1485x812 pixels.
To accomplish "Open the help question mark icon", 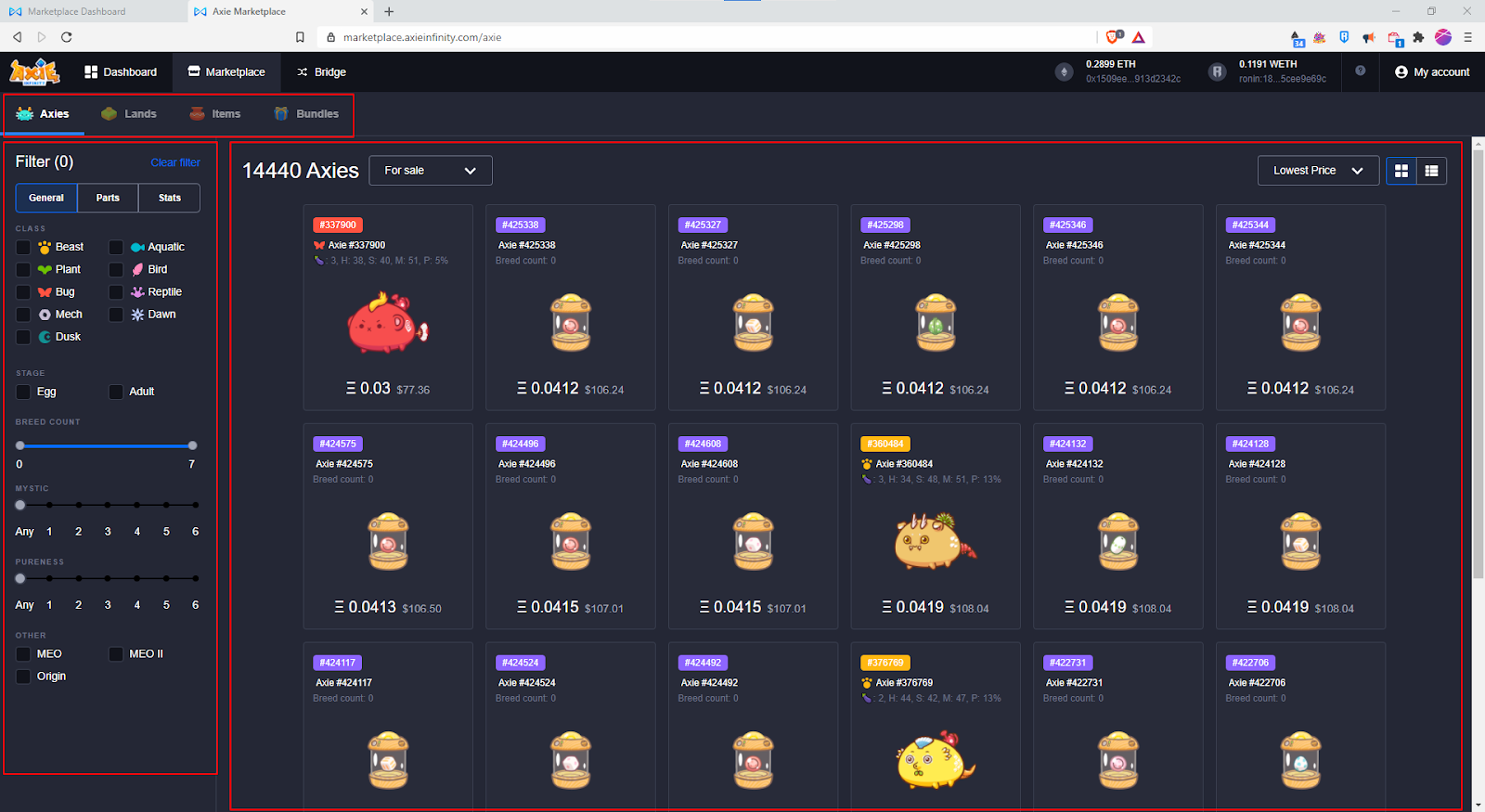I will point(1361,71).
